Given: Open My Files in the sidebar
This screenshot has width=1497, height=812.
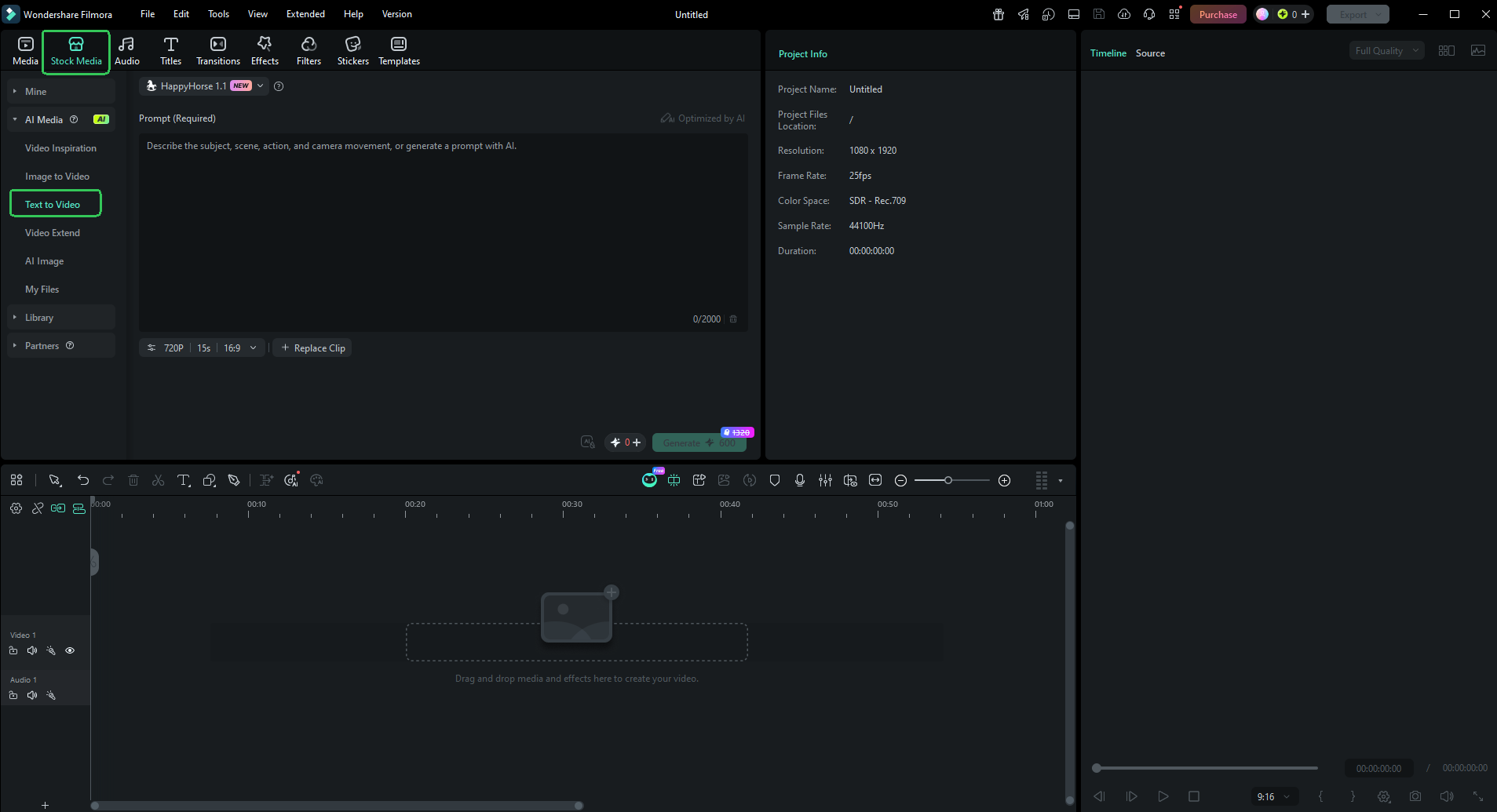Looking at the screenshot, I should [x=42, y=289].
